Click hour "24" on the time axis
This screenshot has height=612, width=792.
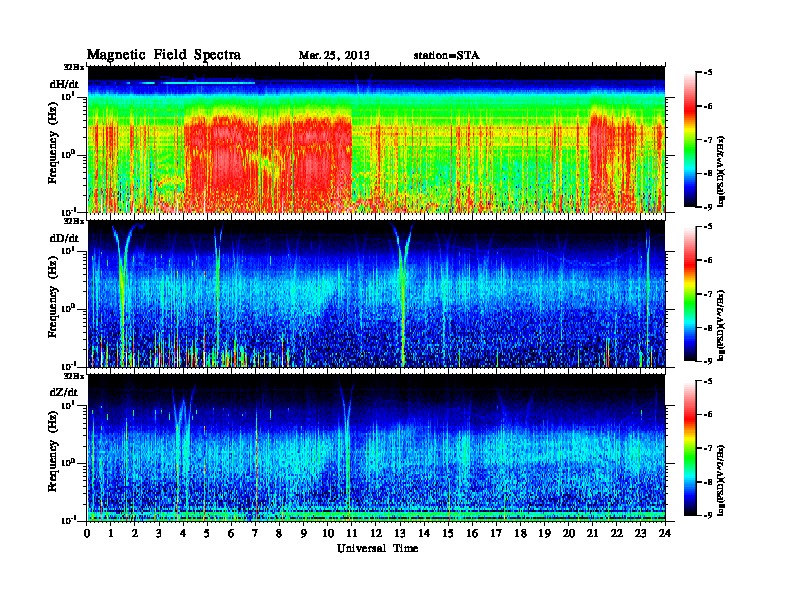tap(665, 533)
